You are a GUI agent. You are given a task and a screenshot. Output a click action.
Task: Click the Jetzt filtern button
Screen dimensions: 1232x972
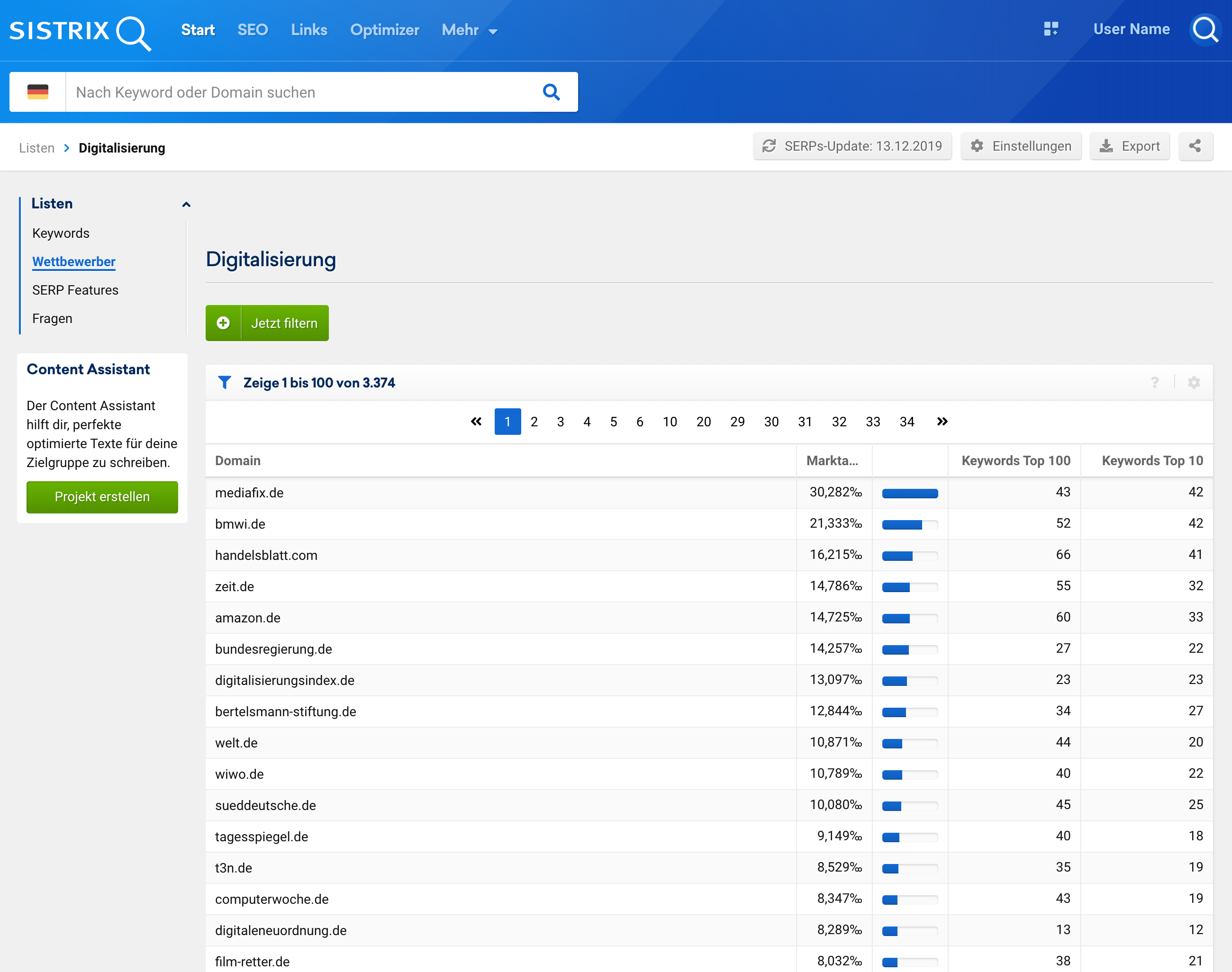267,323
